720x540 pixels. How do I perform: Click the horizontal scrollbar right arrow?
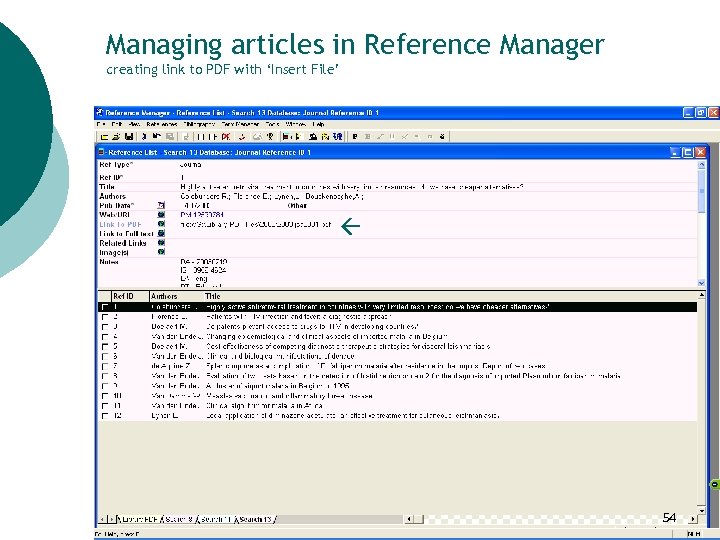coord(693,519)
